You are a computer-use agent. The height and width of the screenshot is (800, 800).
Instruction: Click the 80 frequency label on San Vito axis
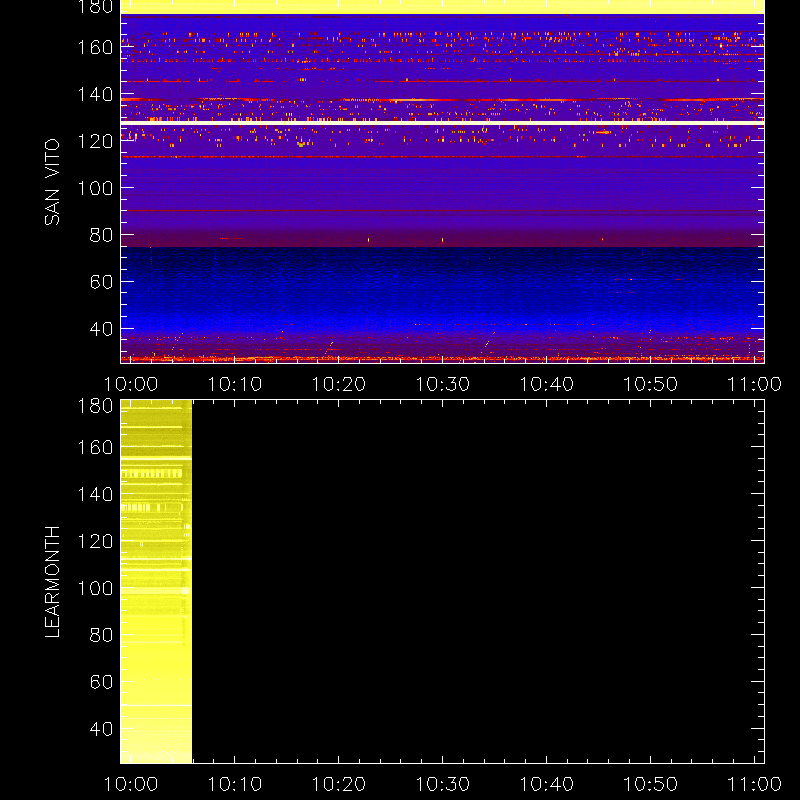click(101, 235)
